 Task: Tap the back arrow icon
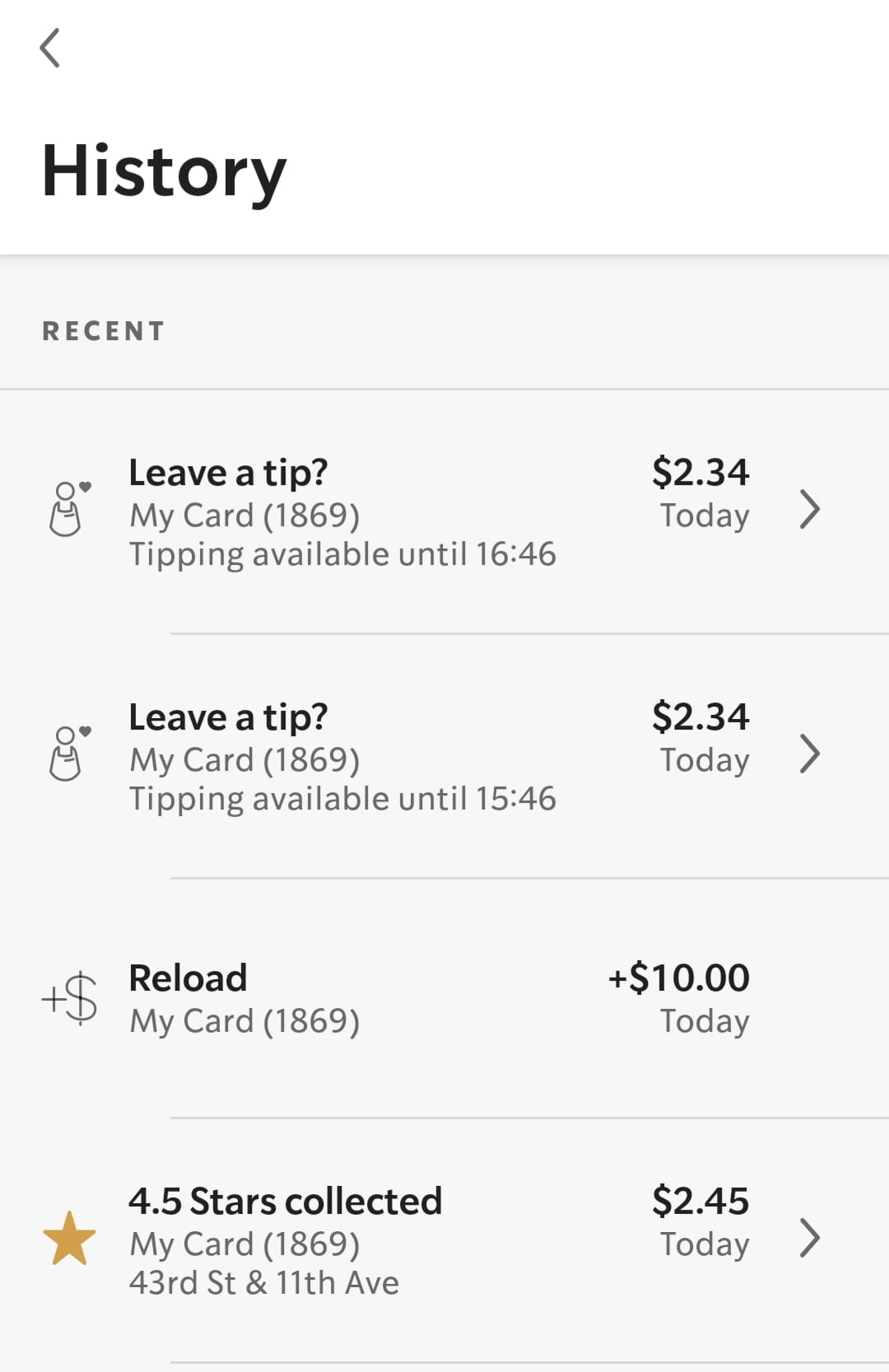(x=50, y=48)
